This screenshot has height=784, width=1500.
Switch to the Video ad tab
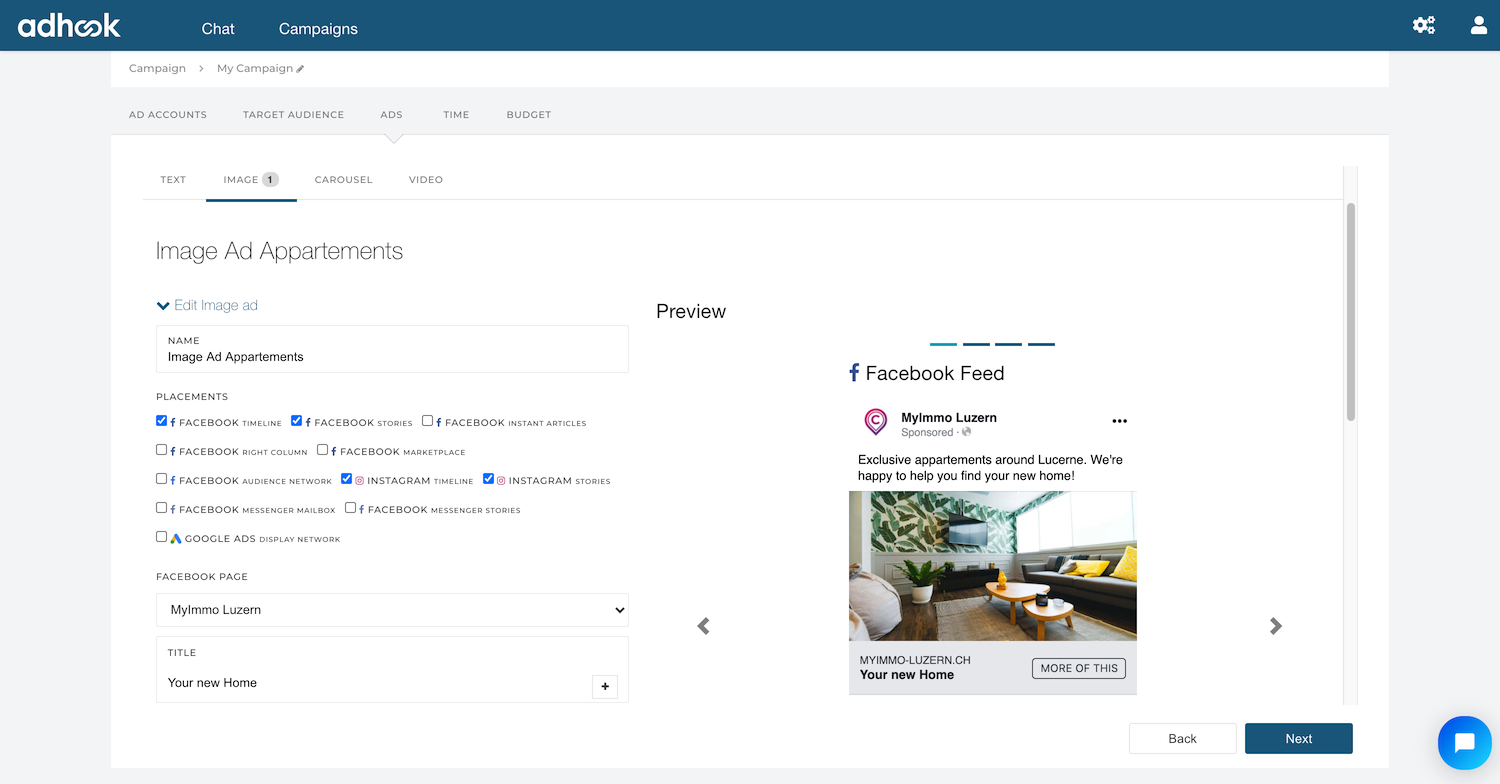point(426,180)
